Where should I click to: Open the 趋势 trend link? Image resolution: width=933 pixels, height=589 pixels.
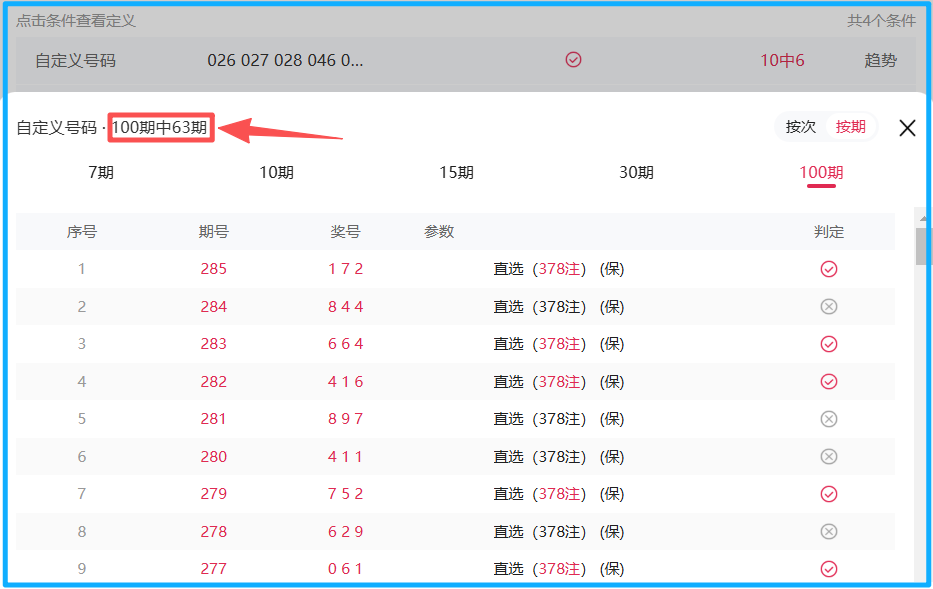coord(880,60)
